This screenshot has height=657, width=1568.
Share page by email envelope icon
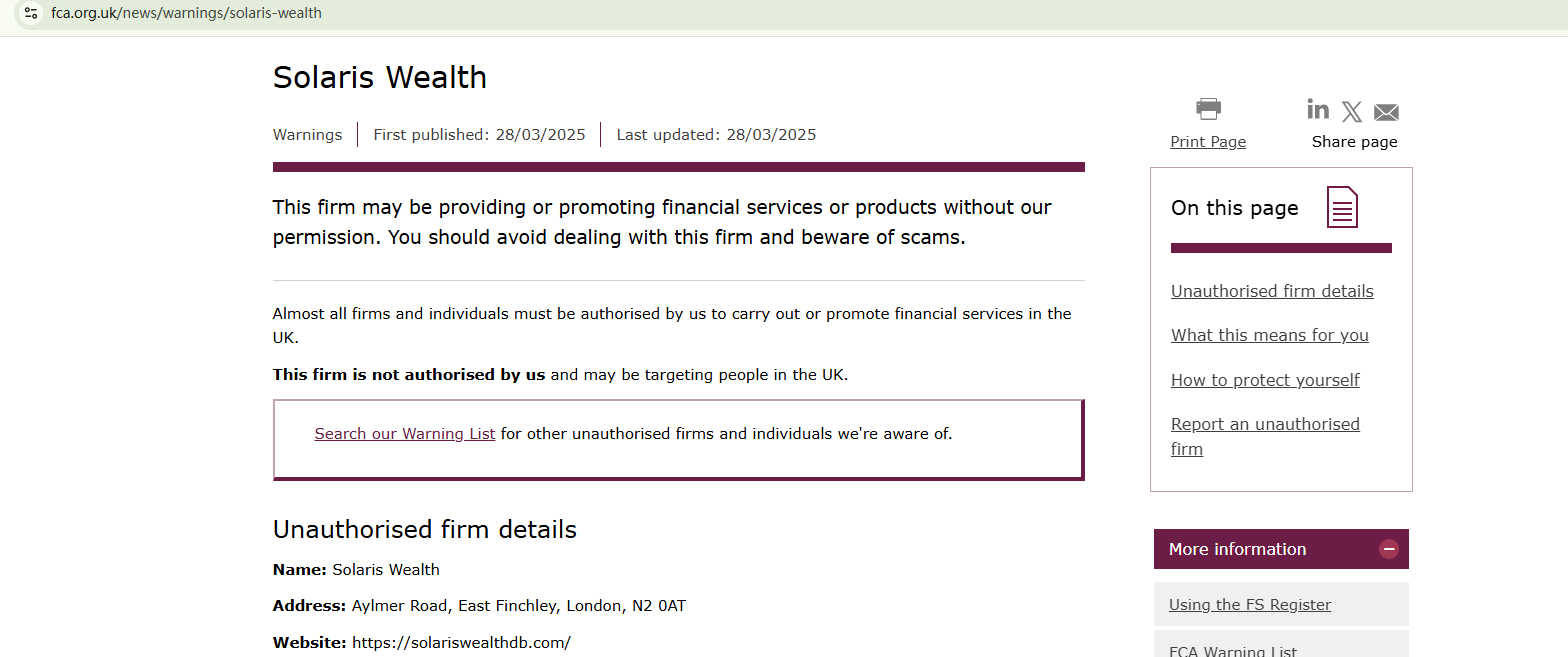tap(1386, 112)
